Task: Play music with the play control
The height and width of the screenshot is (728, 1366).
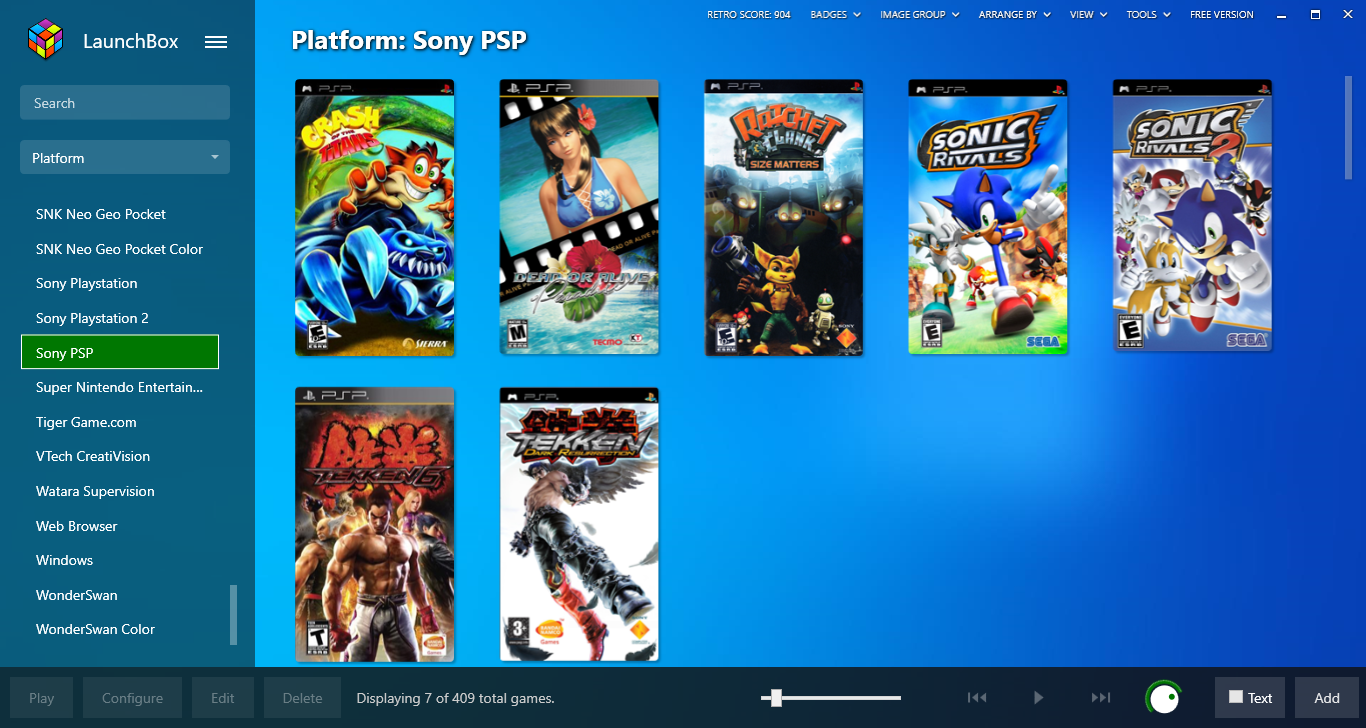Action: [x=1038, y=697]
